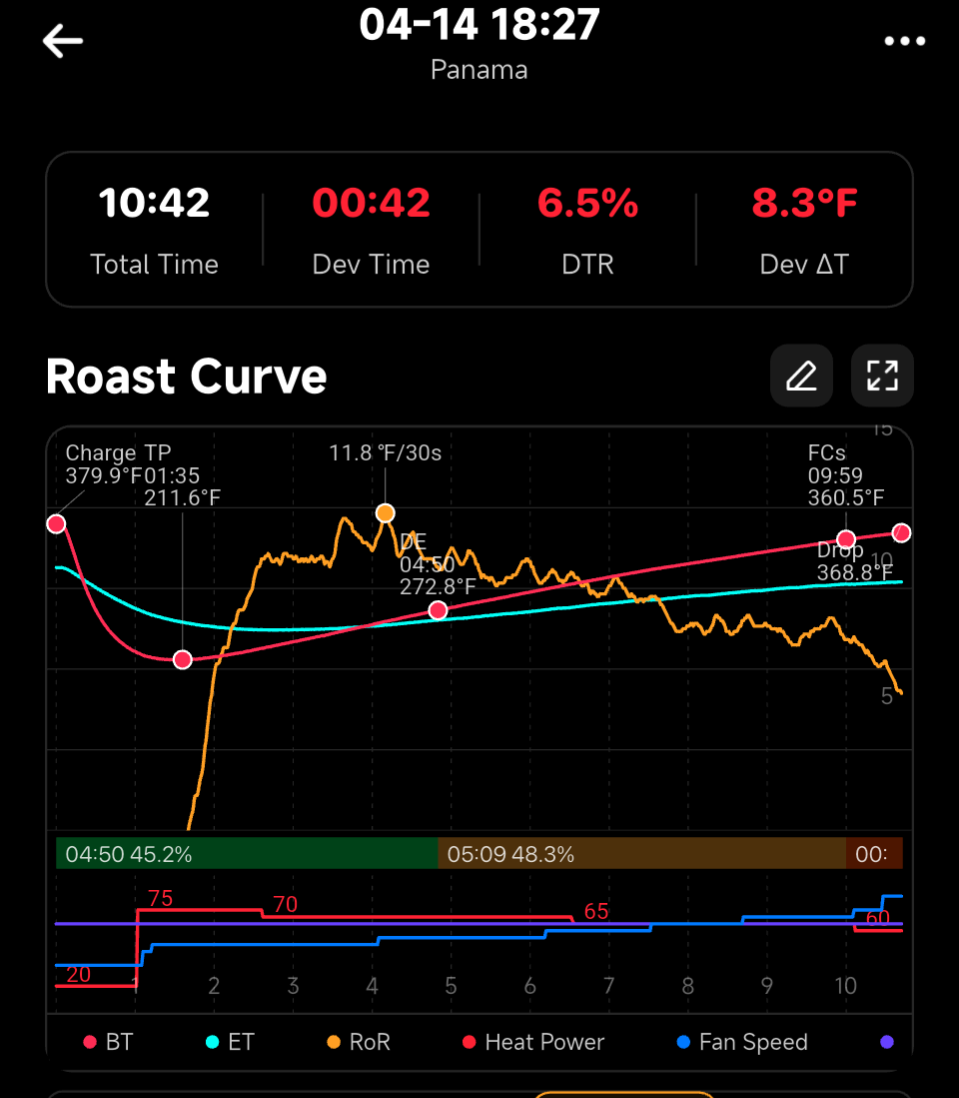Edit the roast curve with pencil icon
959x1098 pixels.
[802, 375]
